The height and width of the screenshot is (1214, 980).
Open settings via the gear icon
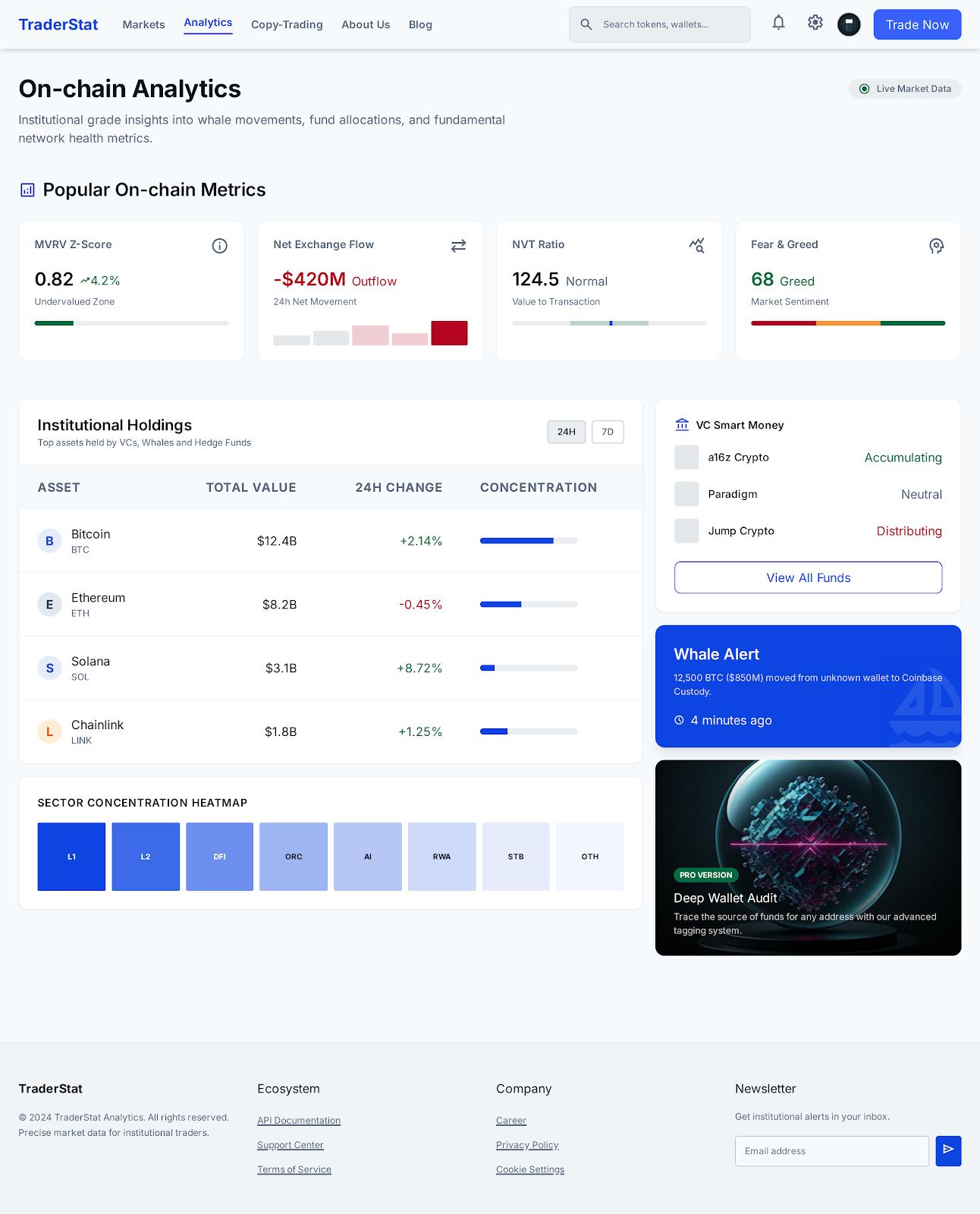(x=815, y=23)
